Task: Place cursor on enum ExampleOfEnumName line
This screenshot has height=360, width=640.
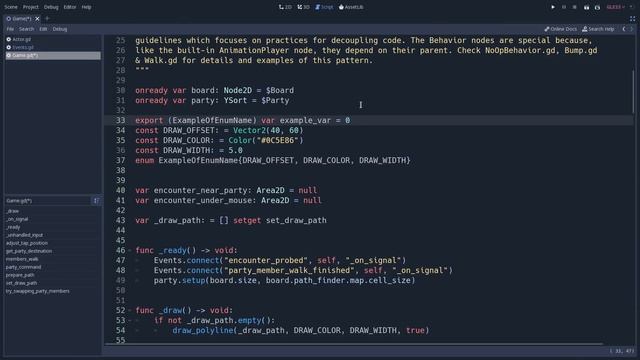Action: (273, 160)
